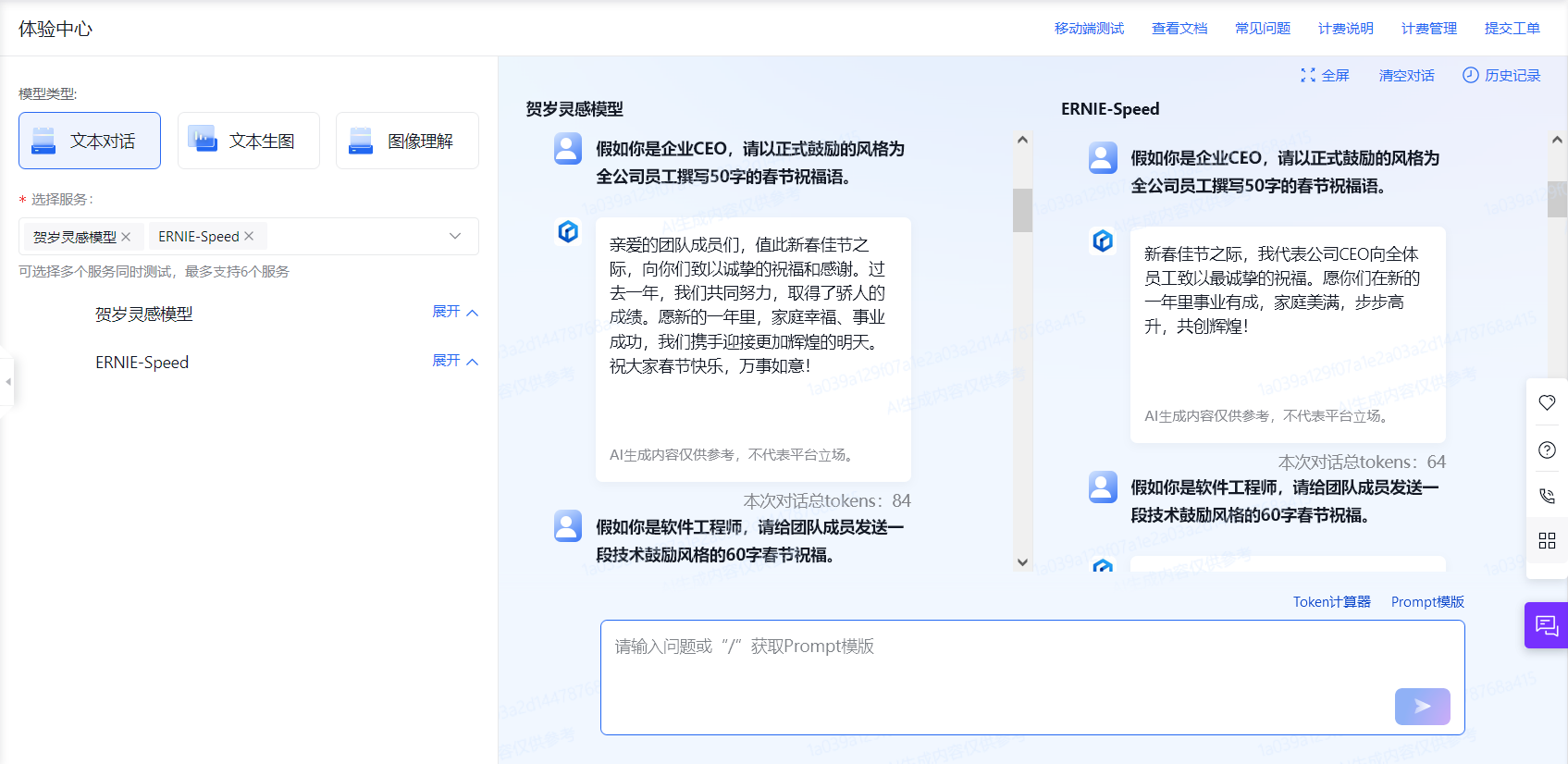Click user avatar beside 软件工程师 prompt in 贺岁灵感模型
Viewport: 1568px width, 764px height.
[x=568, y=525]
